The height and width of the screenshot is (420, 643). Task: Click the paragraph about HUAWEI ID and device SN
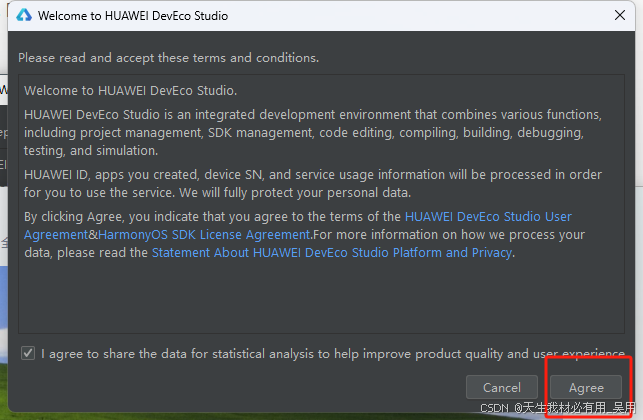[312, 183]
